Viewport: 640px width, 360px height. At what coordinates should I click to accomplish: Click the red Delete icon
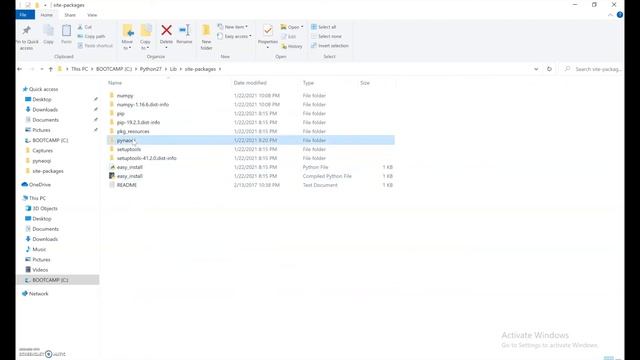166,30
